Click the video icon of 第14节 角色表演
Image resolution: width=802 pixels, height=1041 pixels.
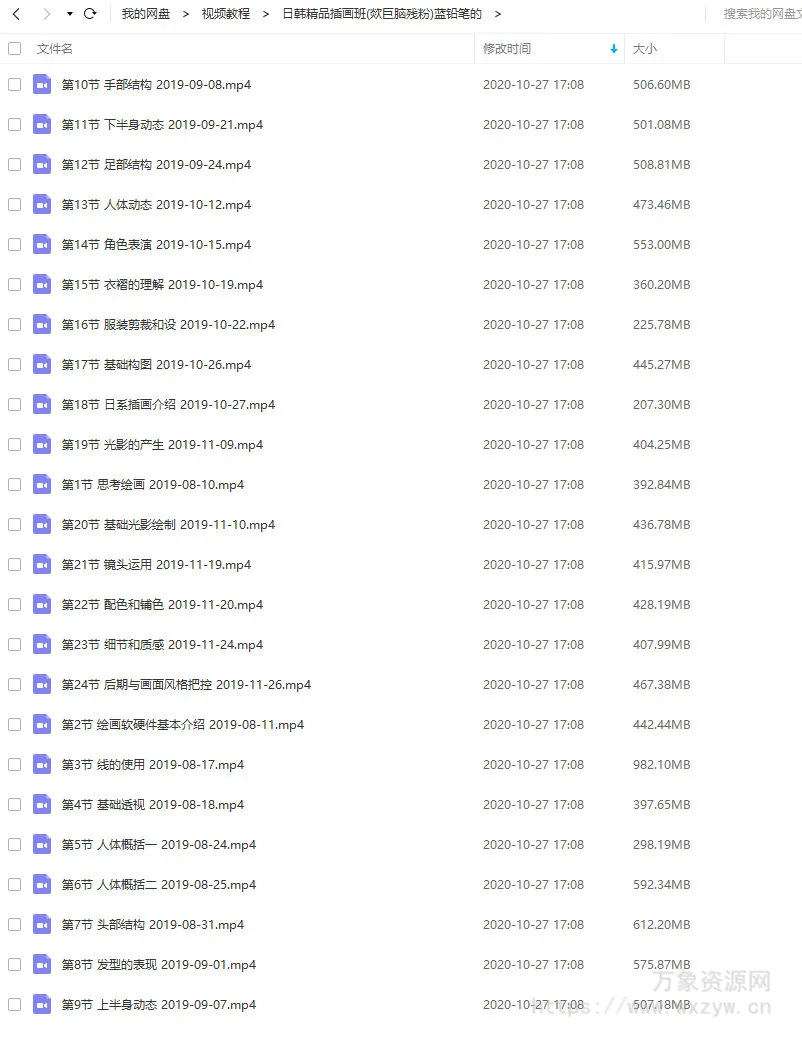[42, 245]
